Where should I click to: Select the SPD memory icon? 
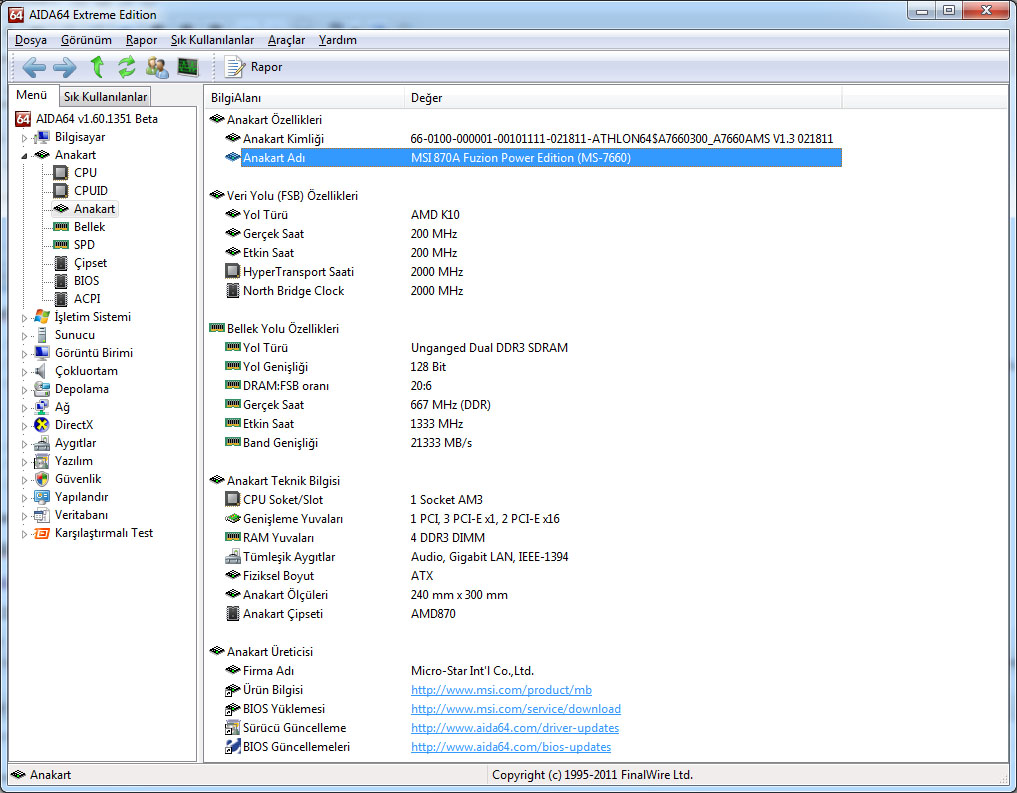[x=61, y=244]
